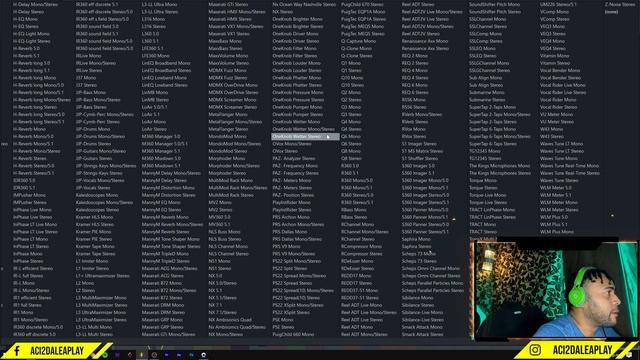Select OneKnob Louder Mono
640x360 pixels.
click(x=296, y=63)
